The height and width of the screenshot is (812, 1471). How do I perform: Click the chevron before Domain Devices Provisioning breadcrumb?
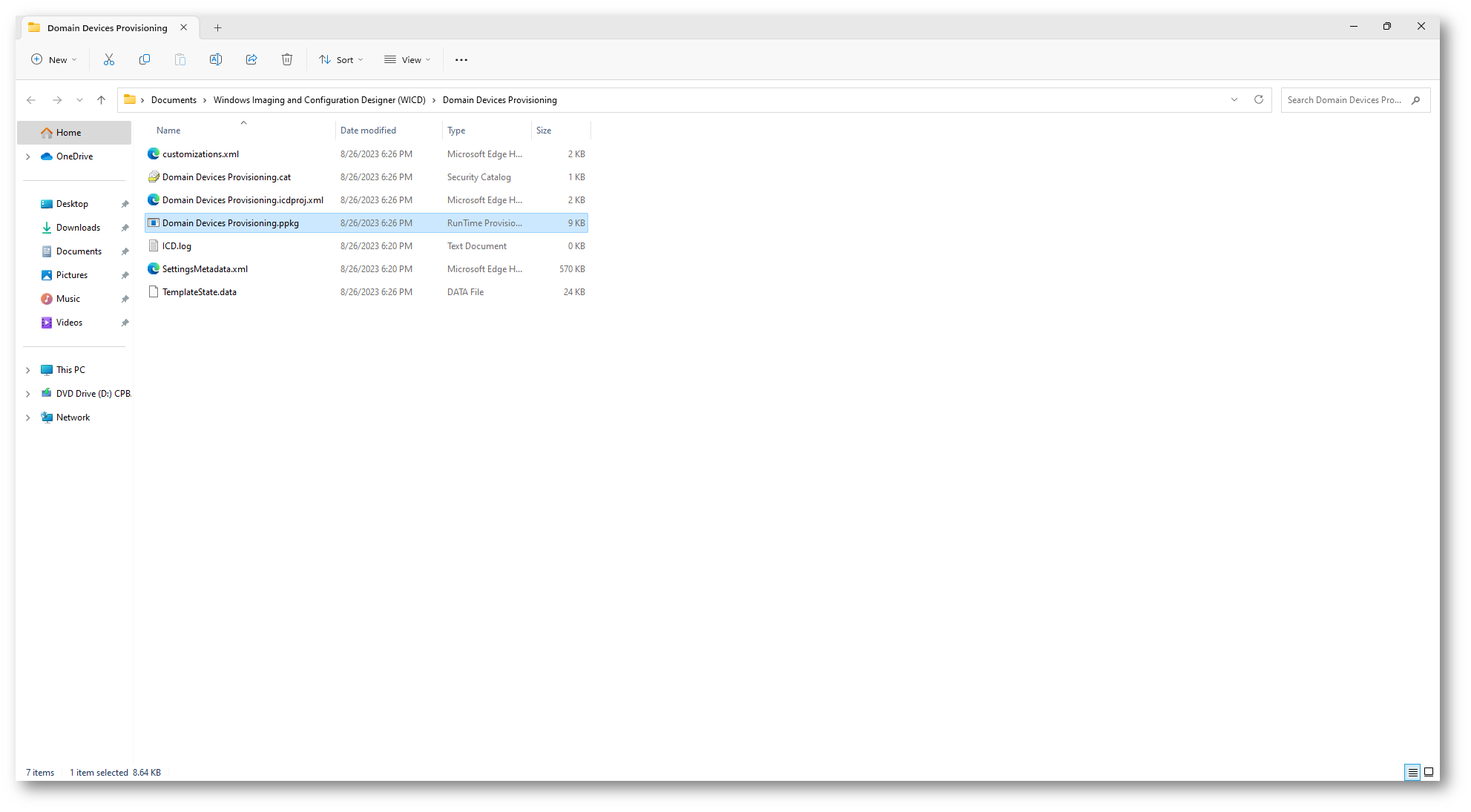coord(434,100)
